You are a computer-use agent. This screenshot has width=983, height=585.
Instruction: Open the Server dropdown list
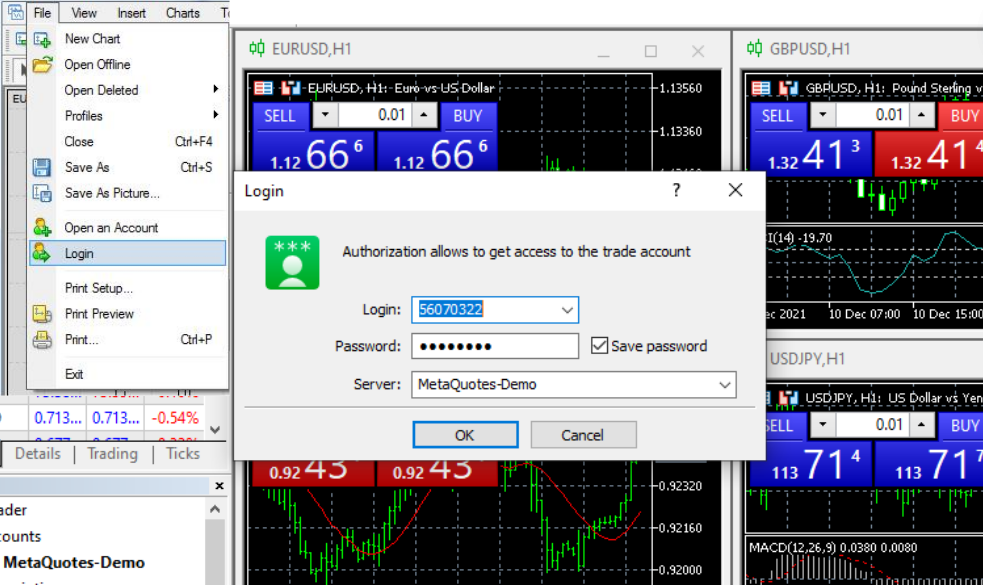coord(724,384)
